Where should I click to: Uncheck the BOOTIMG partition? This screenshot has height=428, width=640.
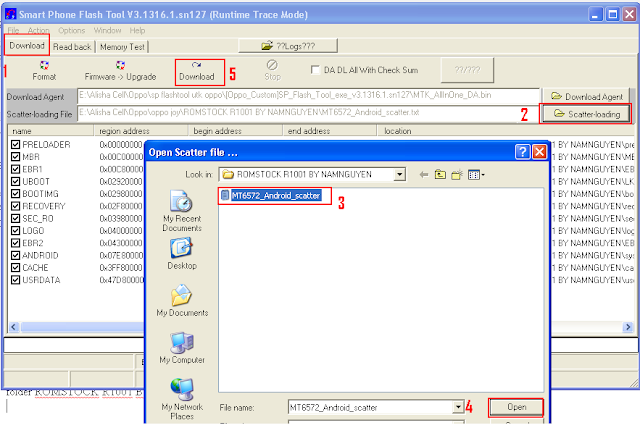tap(16, 193)
